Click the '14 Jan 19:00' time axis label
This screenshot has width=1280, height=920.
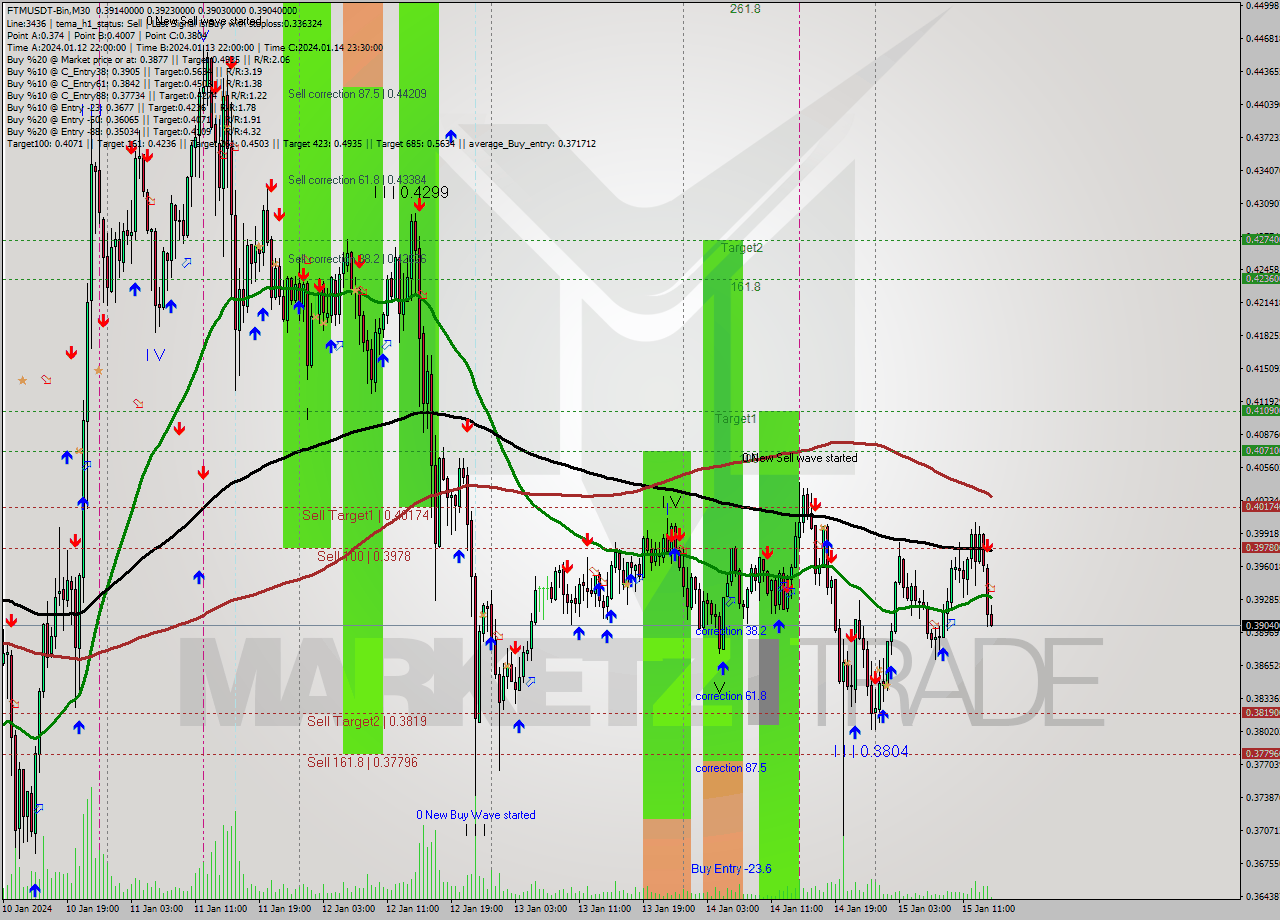pyautogui.click(x=862, y=909)
